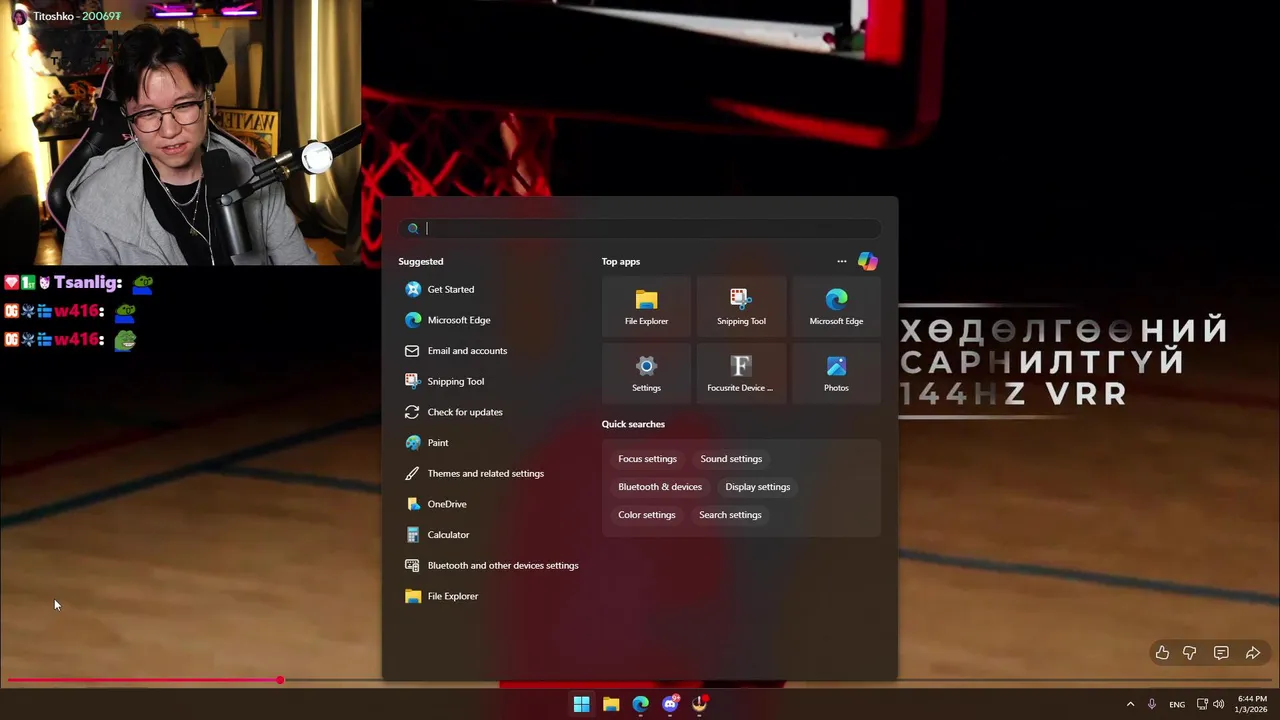
Task: Click the thumbs up like icon on the video
Action: tap(1162, 653)
